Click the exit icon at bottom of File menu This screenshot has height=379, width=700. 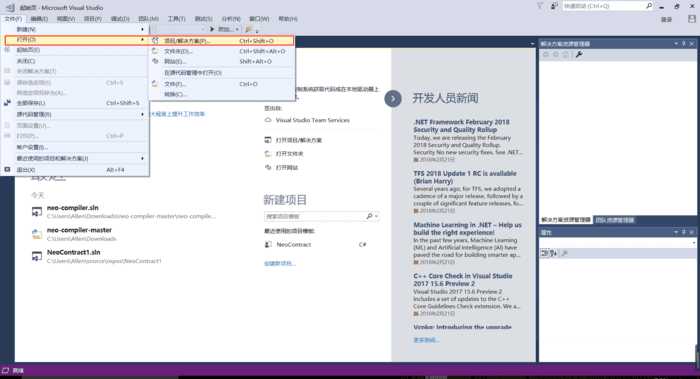click(x=7, y=170)
